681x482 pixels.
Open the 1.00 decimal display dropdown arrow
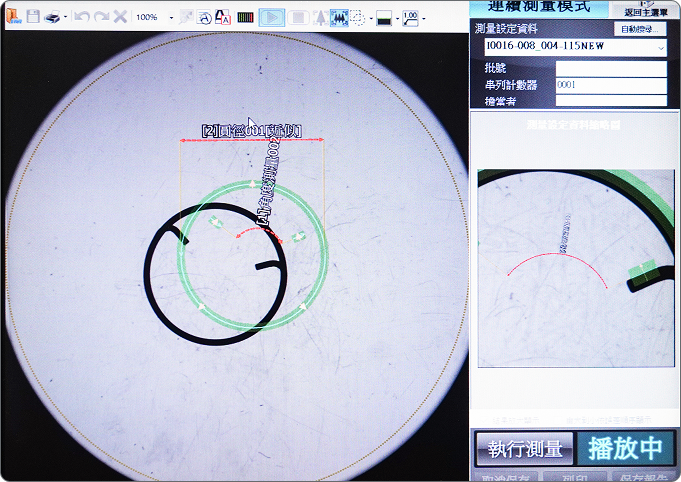pyautogui.click(x=424, y=18)
